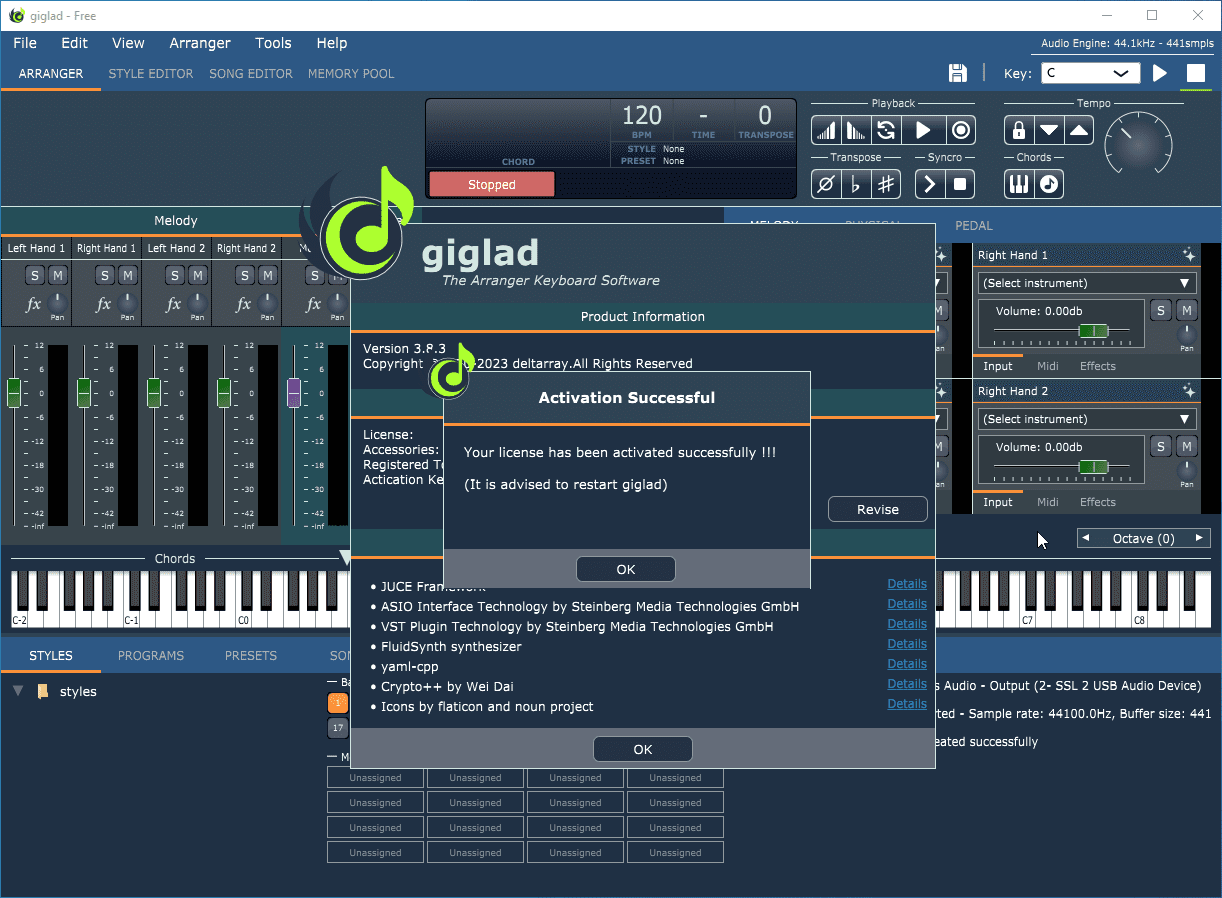Click the tempo lock icon
Viewport: 1222px width, 898px height.
1018,130
